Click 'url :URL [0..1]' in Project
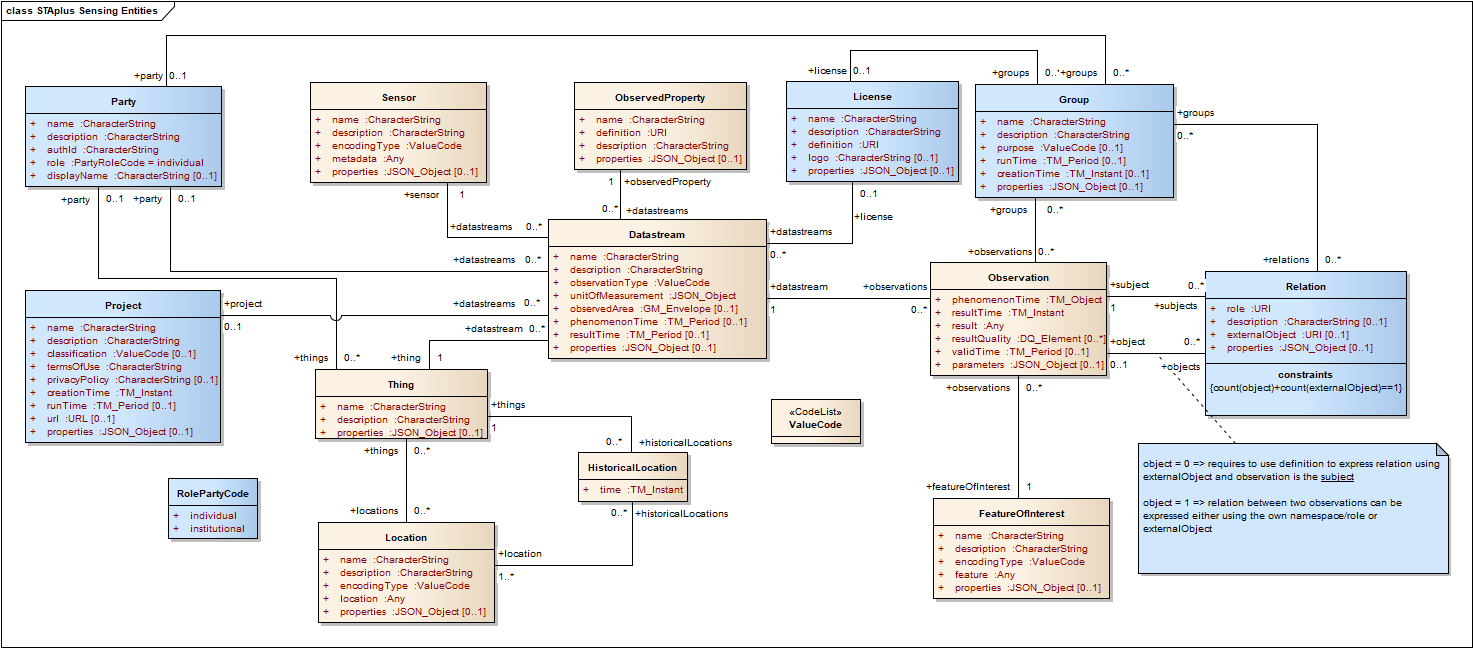The image size is (1473, 648). point(82,419)
